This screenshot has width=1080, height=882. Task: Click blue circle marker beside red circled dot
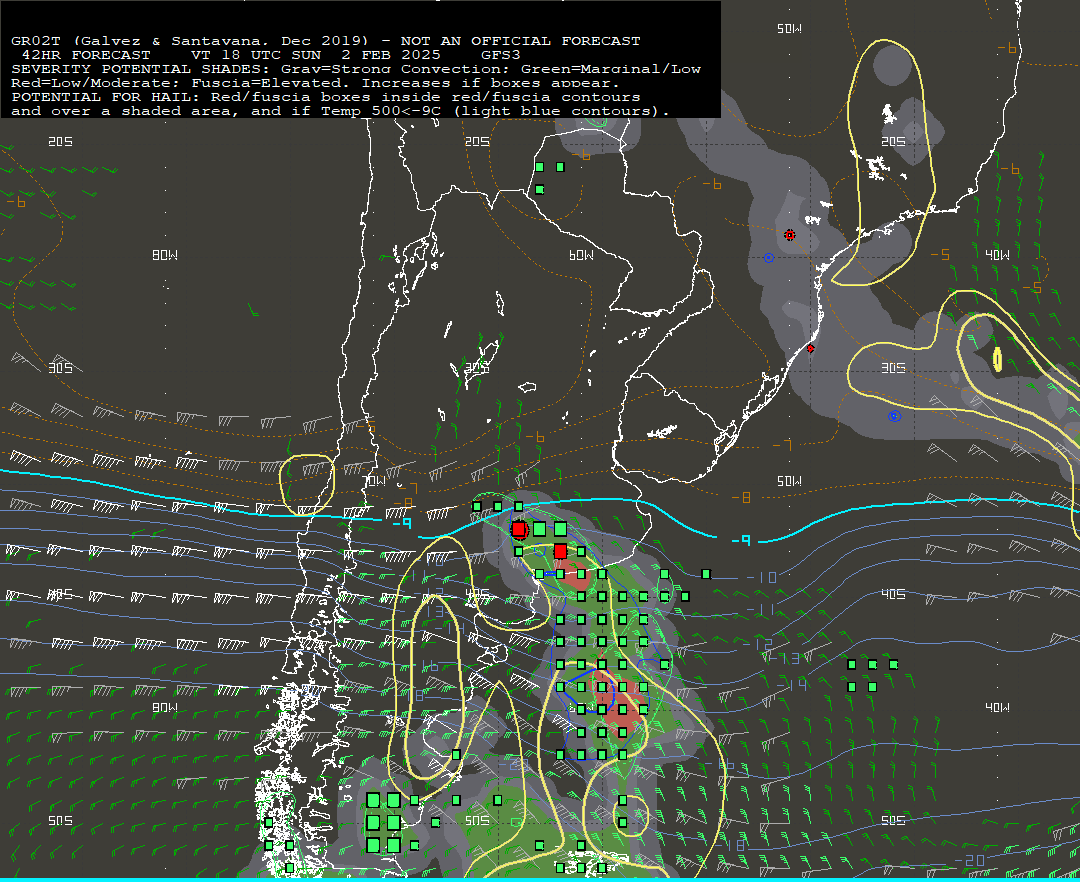[769, 258]
